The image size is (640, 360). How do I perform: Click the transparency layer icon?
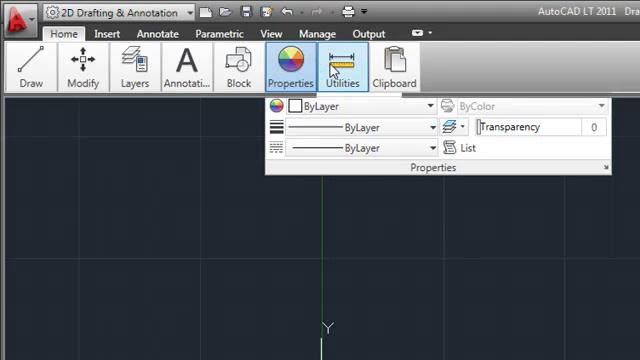[x=449, y=127]
